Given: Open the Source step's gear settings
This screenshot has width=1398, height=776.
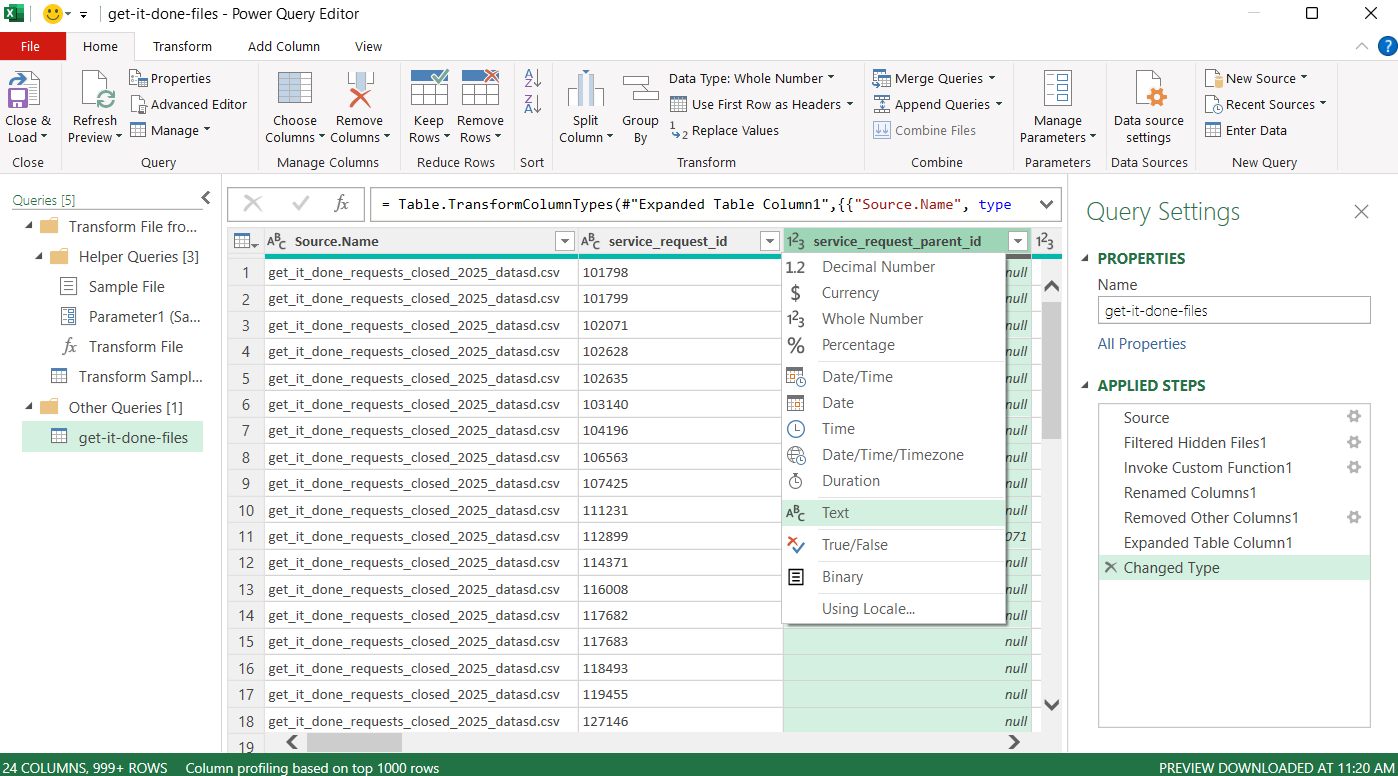Looking at the screenshot, I should coord(1354,417).
